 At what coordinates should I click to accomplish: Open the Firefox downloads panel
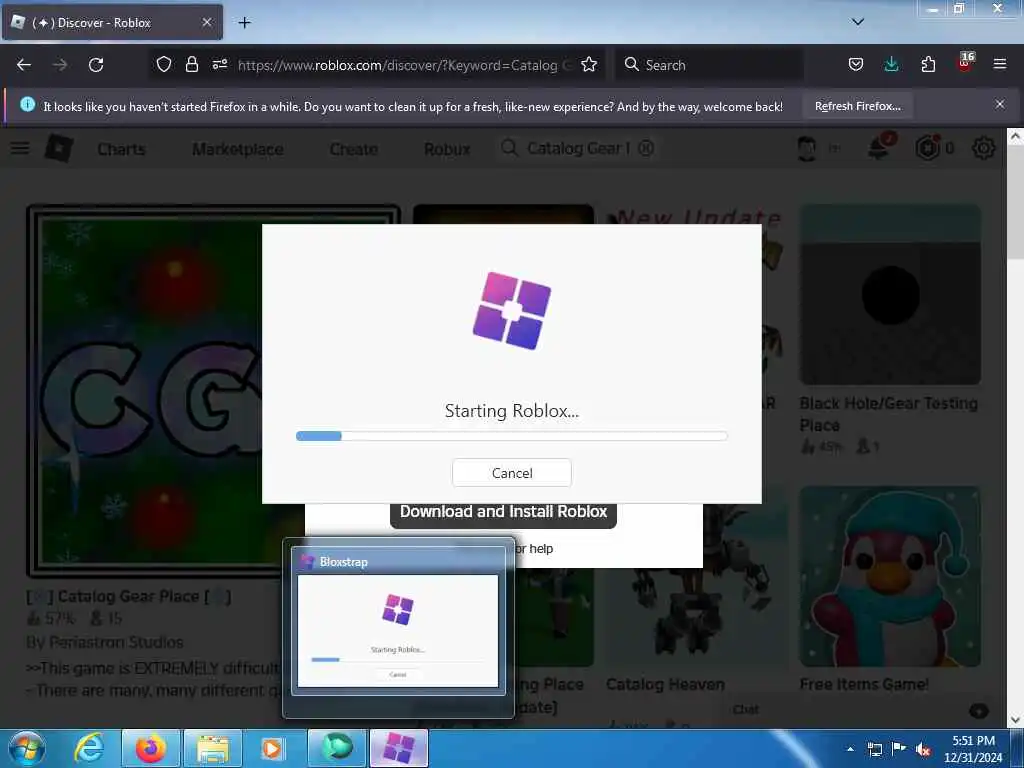click(x=891, y=65)
